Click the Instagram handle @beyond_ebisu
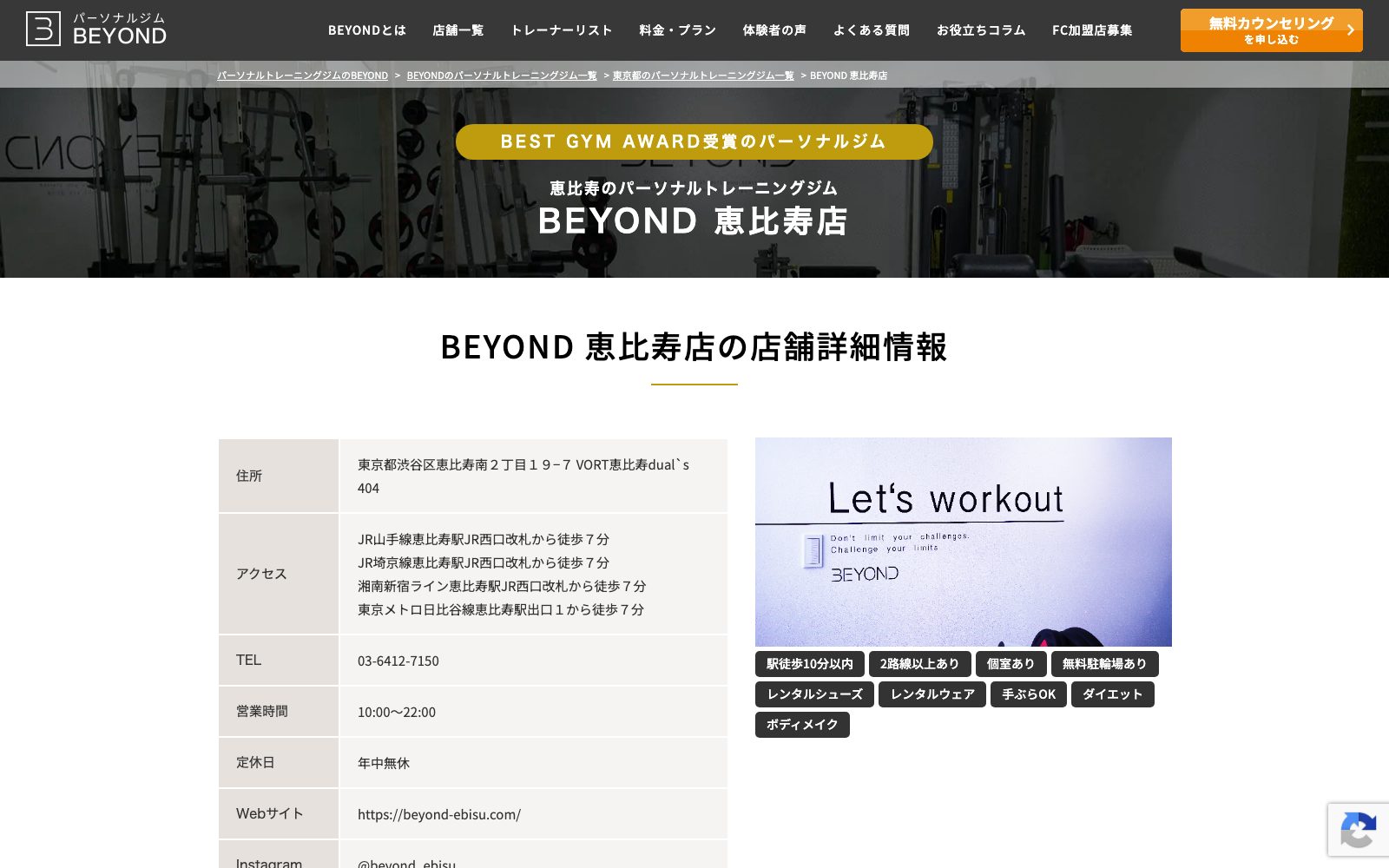The image size is (1389, 868). (406, 863)
